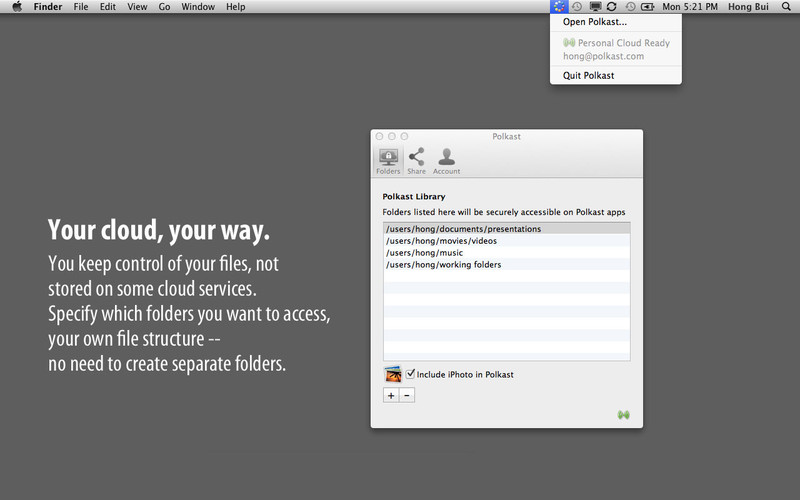This screenshot has height=500, width=800.
Task: Remove folder with the minus button
Action: (407, 395)
